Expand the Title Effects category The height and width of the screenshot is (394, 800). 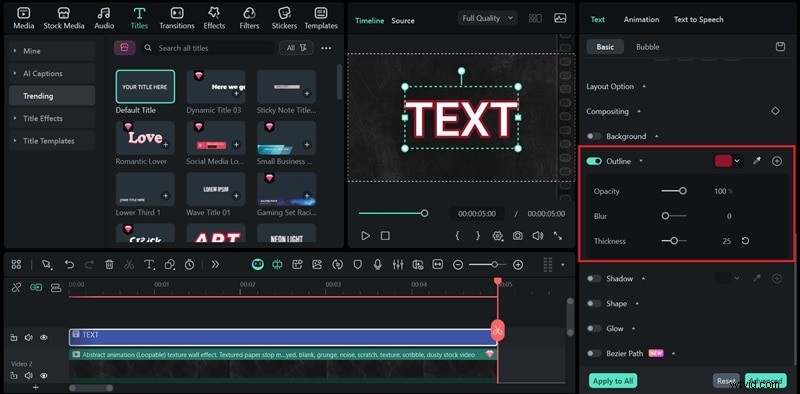pos(52,118)
